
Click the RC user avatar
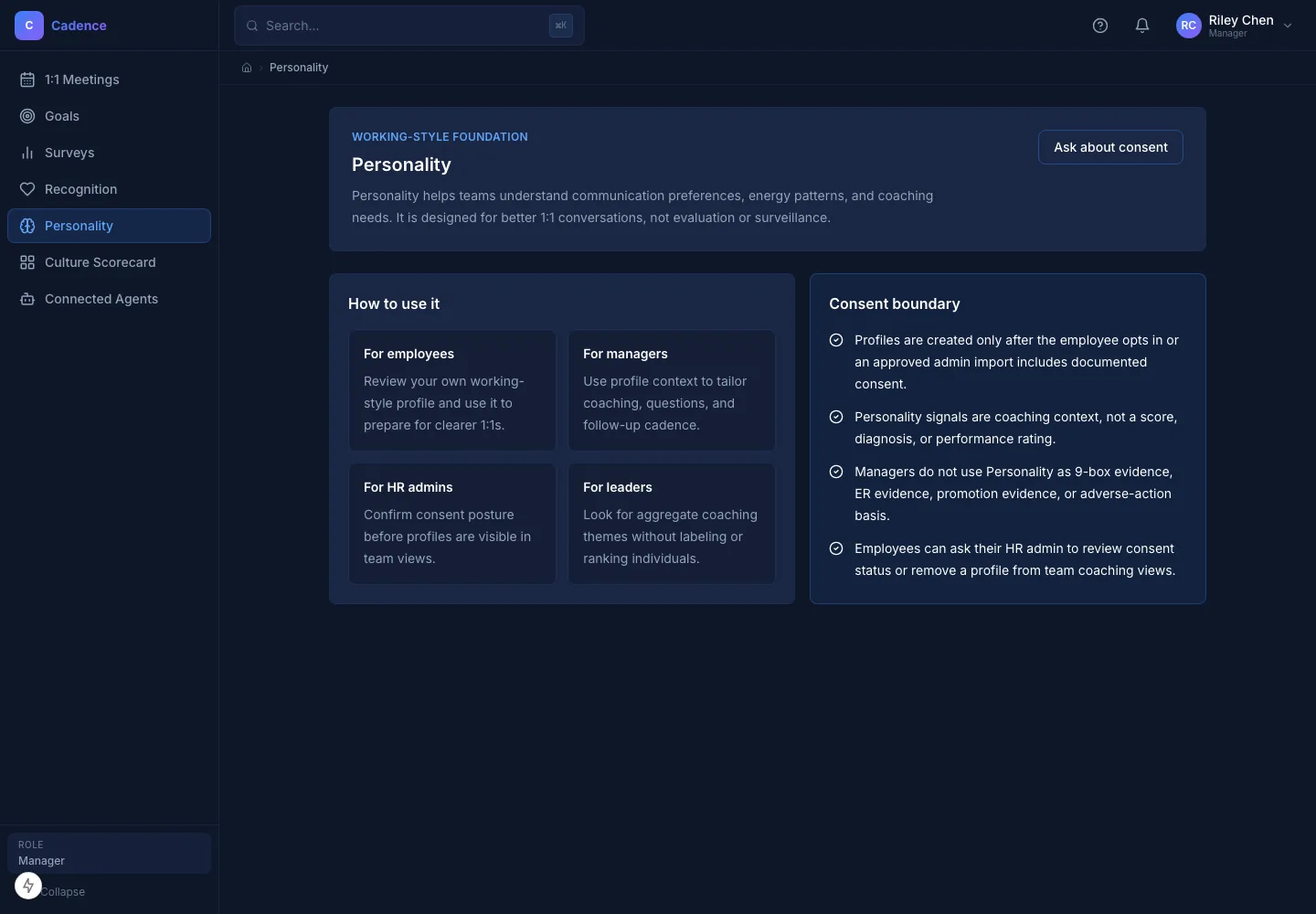[x=1189, y=26]
